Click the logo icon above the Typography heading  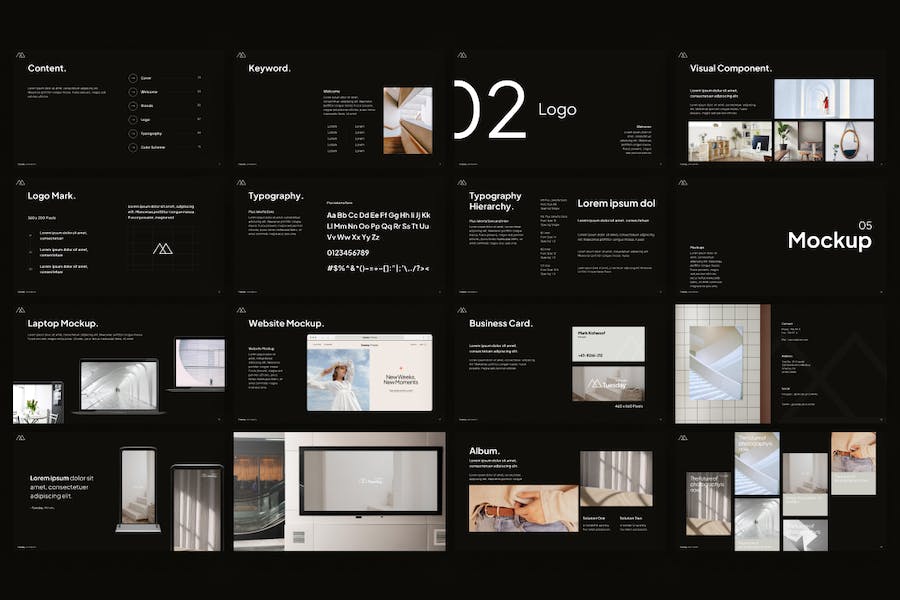242,183
